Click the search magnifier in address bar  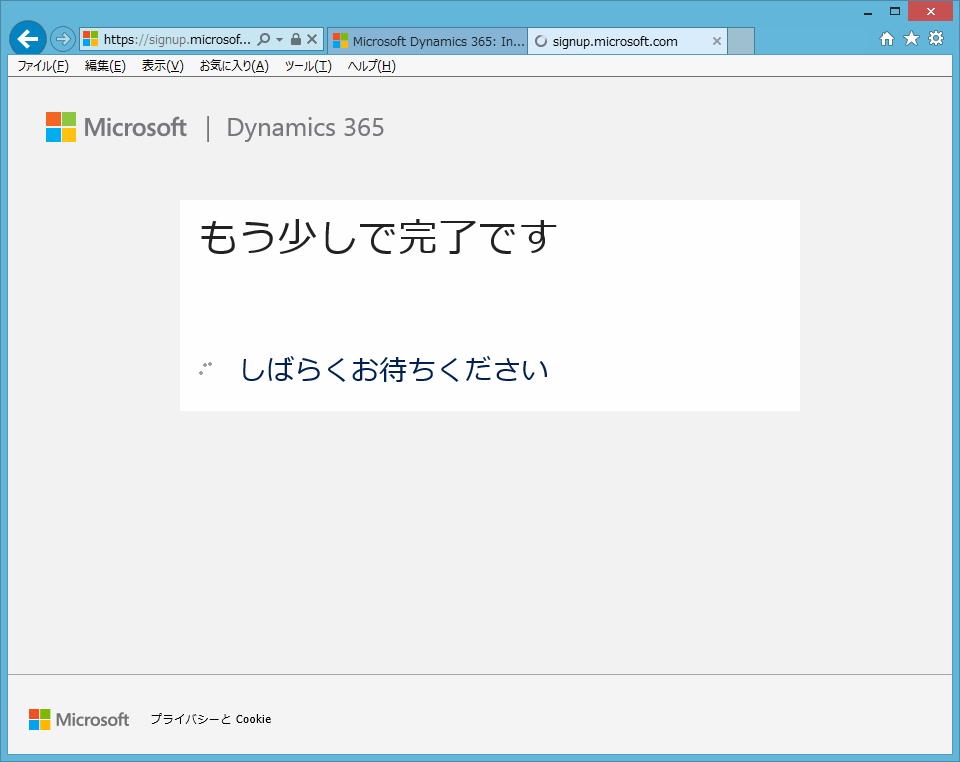[264, 40]
